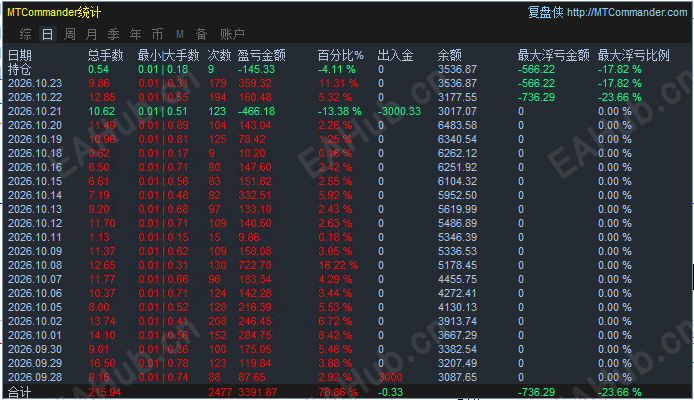Select the 2026.10.22 date row
The image size is (694, 400).
pyautogui.click(x=35, y=97)
